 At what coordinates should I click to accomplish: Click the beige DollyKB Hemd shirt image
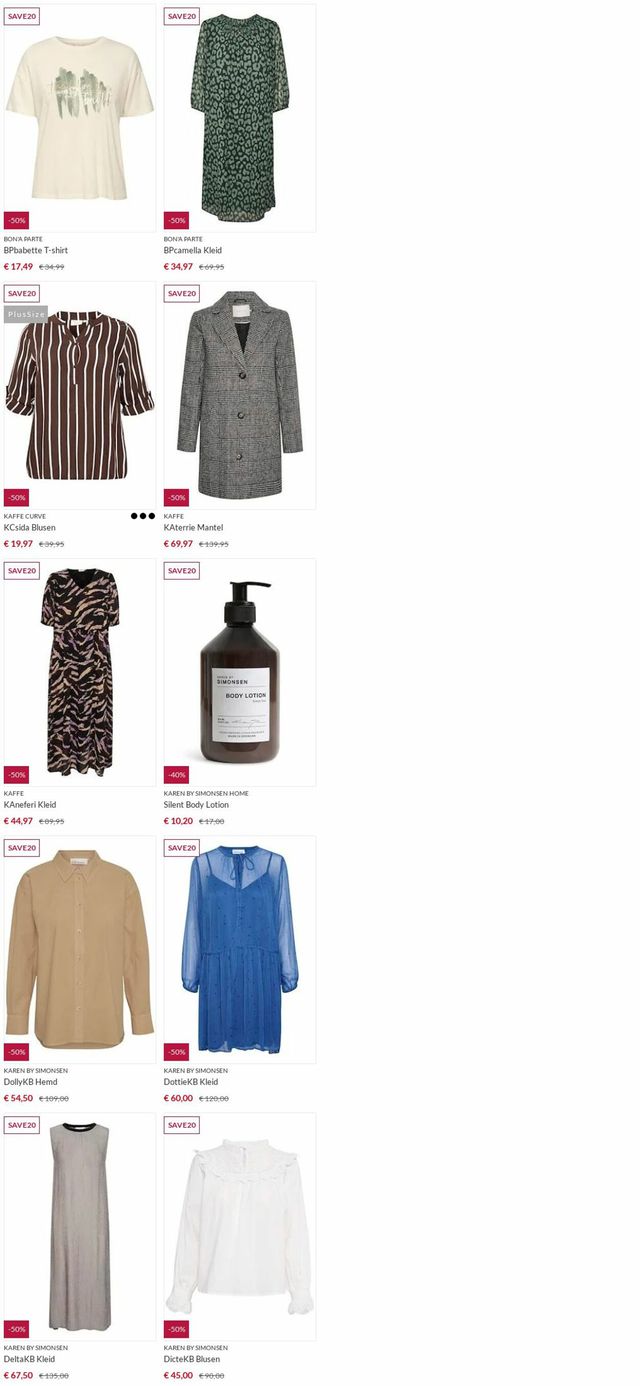tap(80, 949)
